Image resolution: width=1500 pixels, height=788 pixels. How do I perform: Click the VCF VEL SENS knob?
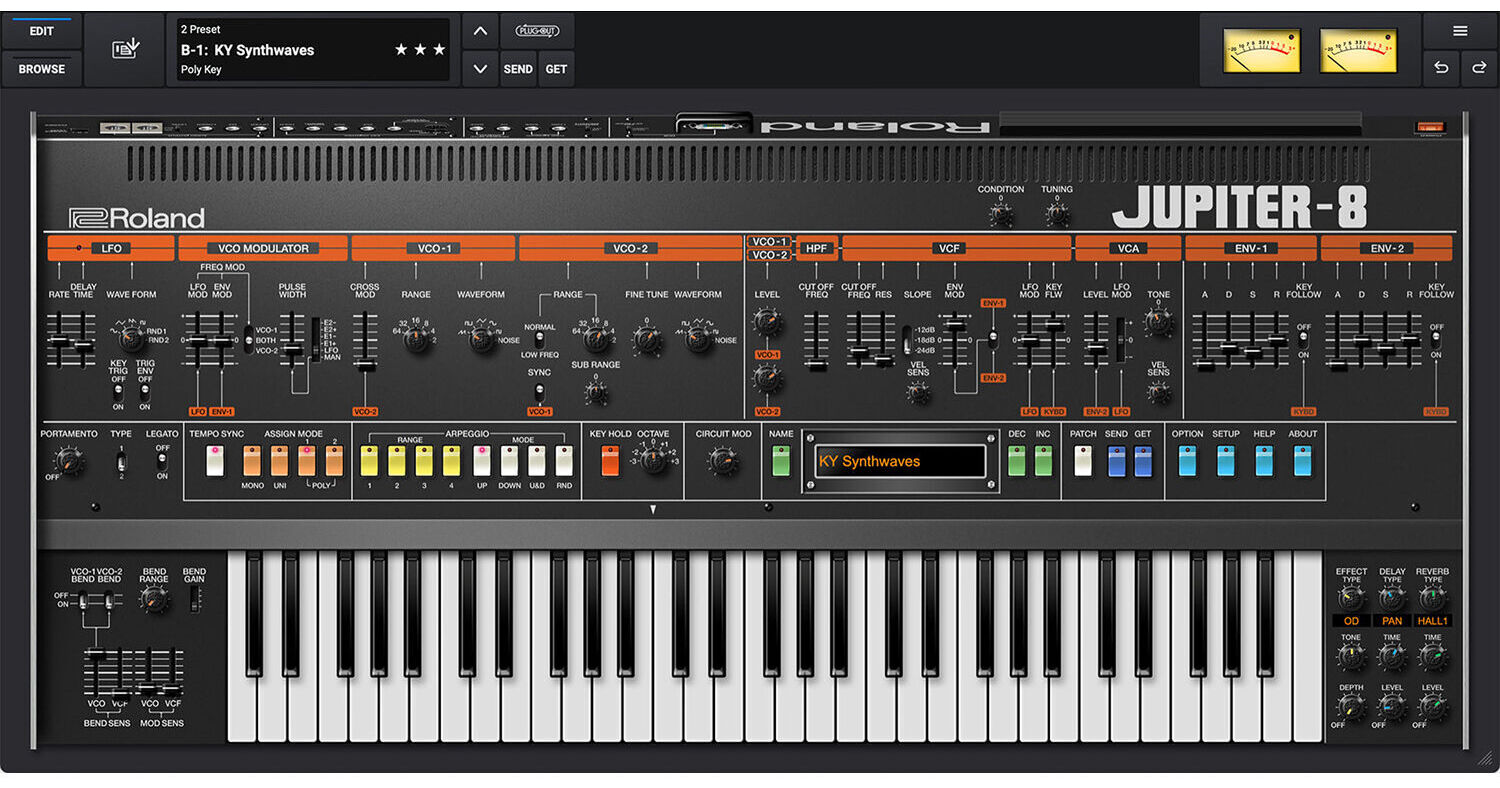918,393
